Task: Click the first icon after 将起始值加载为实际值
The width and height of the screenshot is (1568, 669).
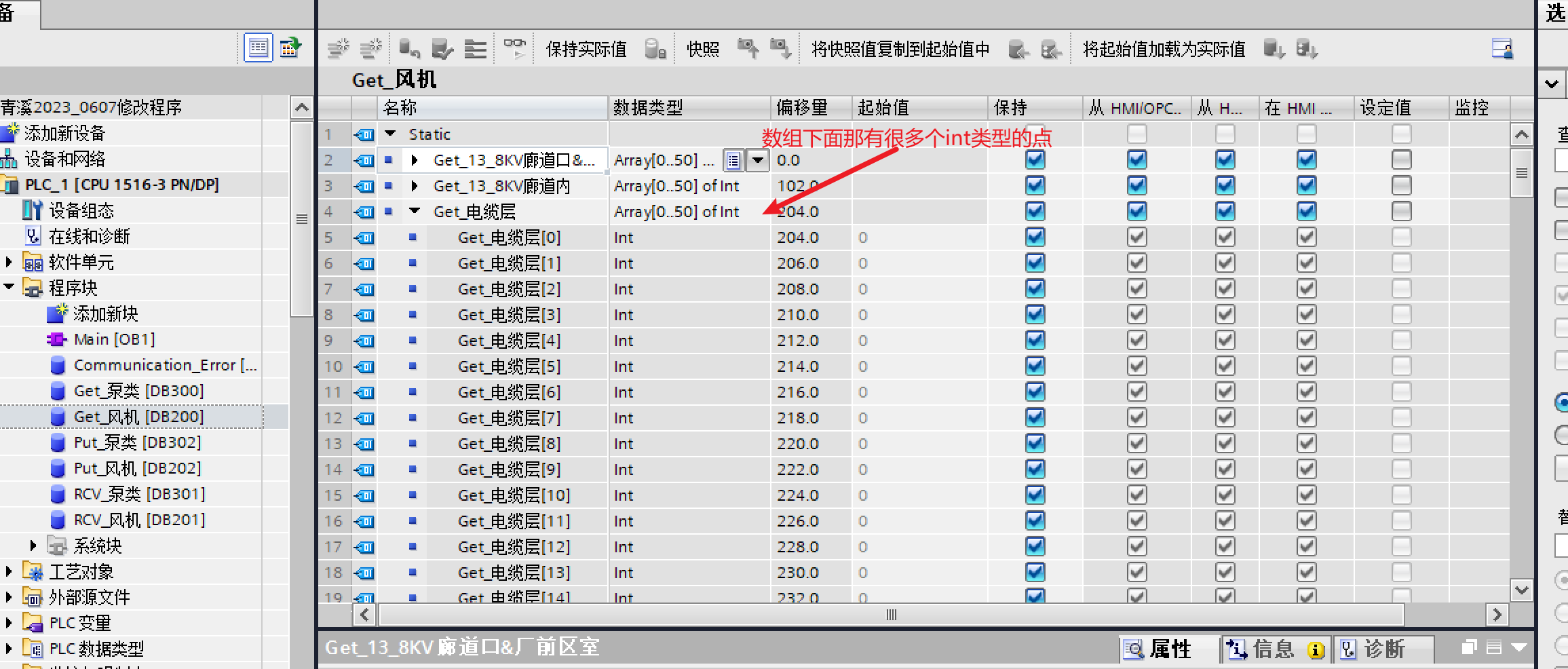Action: tap(1274, 49)
